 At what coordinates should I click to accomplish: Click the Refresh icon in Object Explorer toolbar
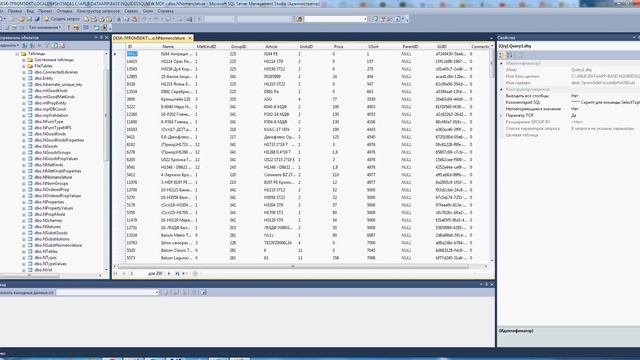pos(55,45)
